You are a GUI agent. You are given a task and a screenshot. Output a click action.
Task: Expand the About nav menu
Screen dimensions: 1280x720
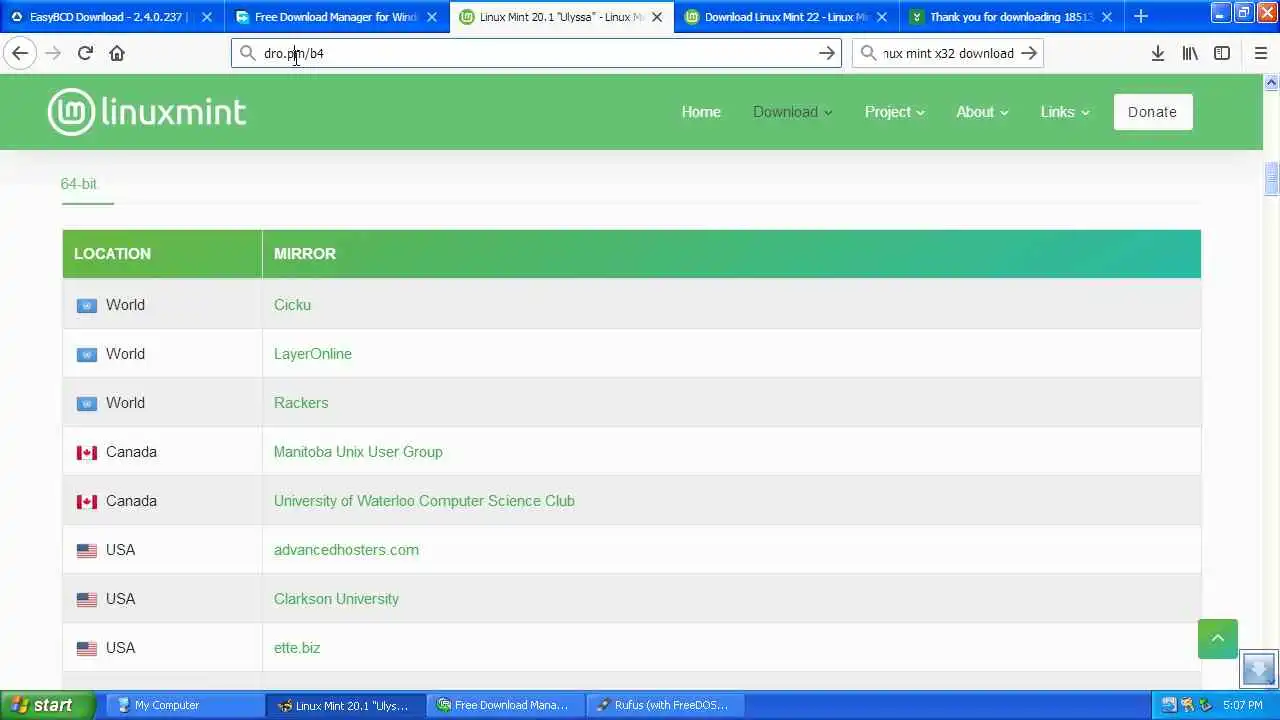point(982,112)
